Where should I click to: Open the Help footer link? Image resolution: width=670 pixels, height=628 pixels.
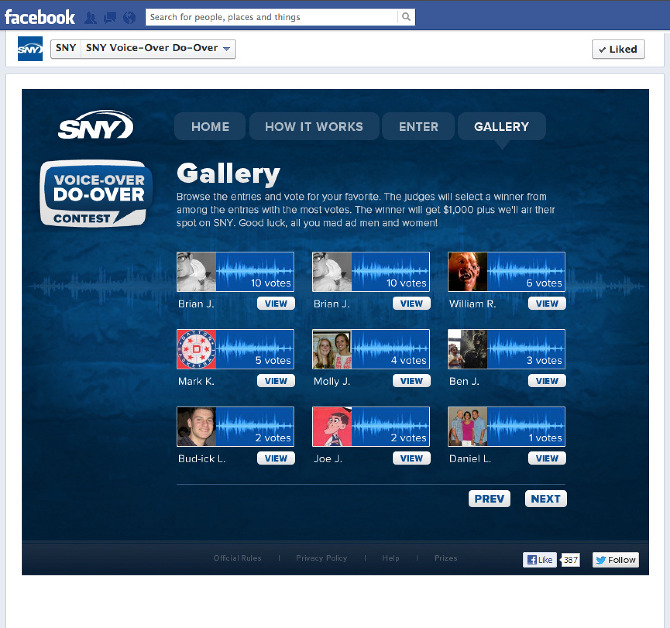391,558
